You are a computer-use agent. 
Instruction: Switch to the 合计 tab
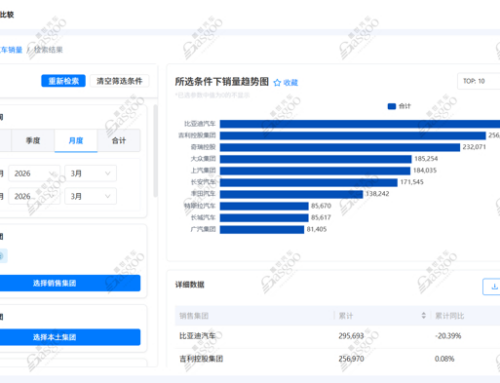pyautogui.click(x=119, y=141)
